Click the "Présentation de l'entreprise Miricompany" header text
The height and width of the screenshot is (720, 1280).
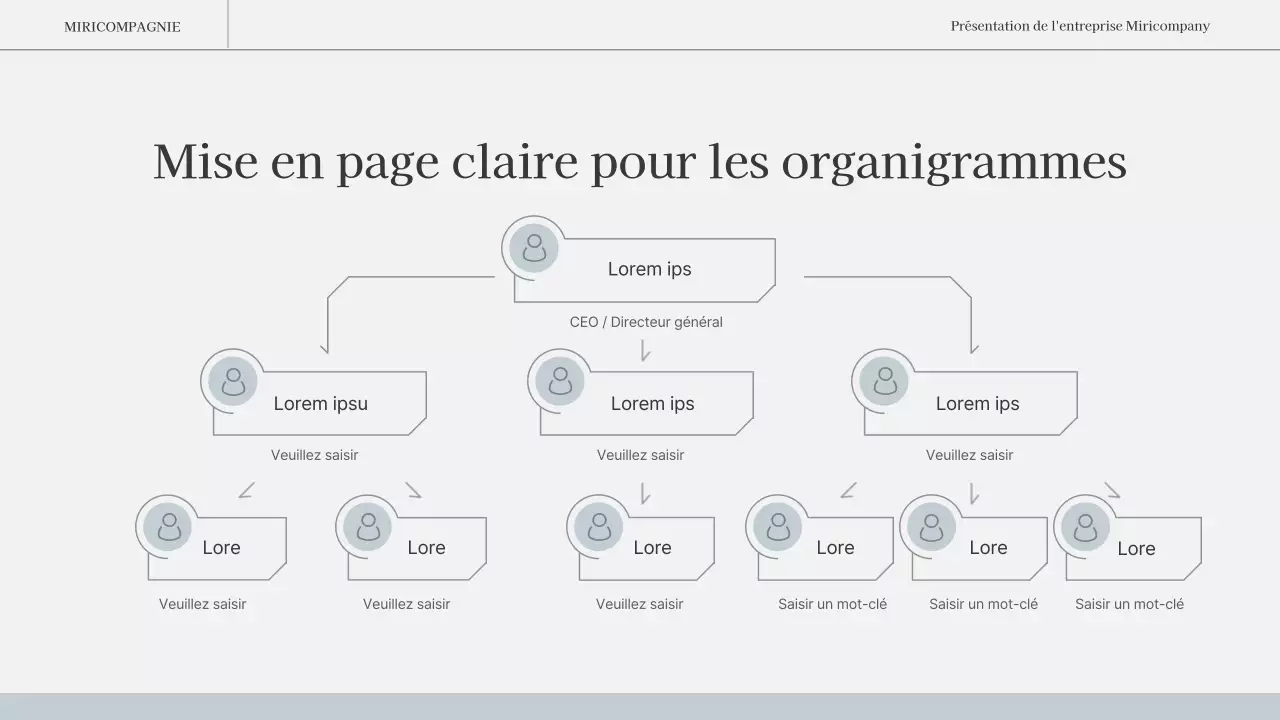[1080, 26]
